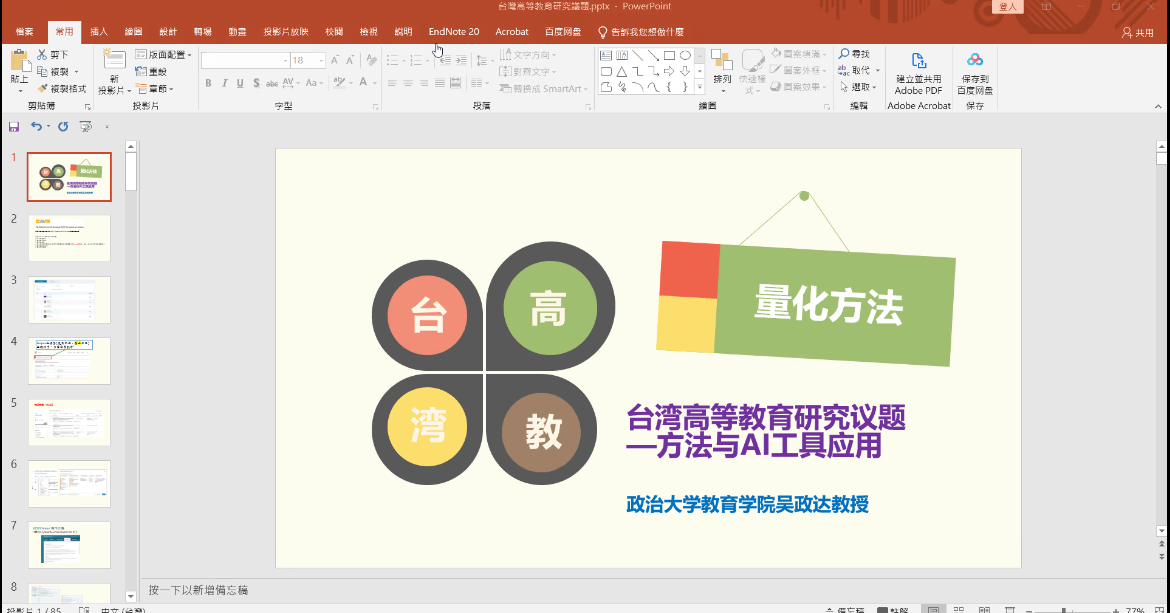Toggle Bold formatting button
Screen dimensions: 1170x613
tap(209, 83)
